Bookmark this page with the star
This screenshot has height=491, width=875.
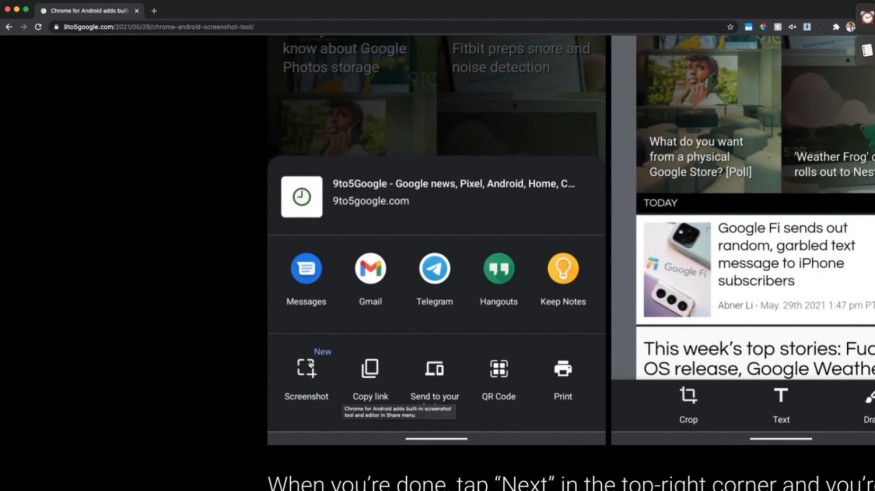730,27
